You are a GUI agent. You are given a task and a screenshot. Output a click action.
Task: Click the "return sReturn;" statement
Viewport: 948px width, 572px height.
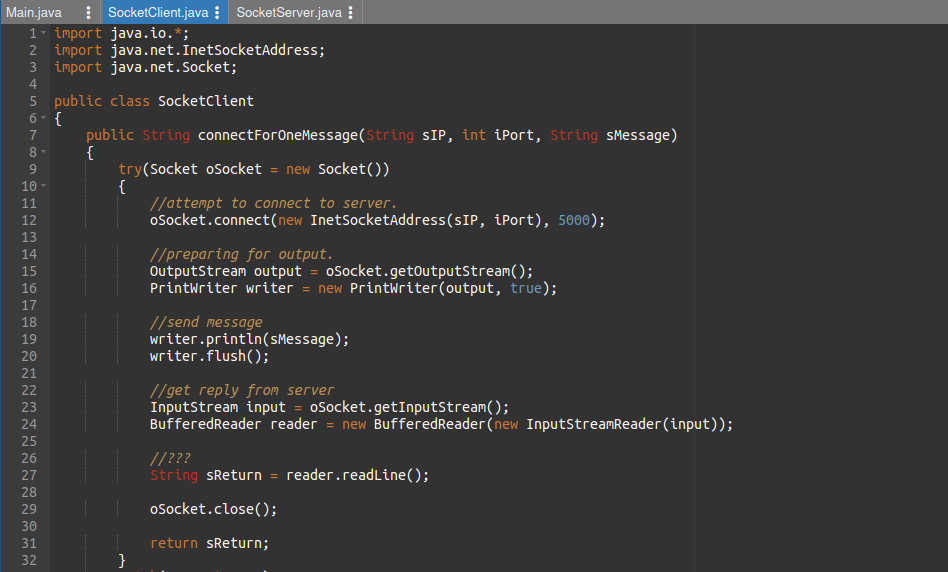[x=209, y=543]
